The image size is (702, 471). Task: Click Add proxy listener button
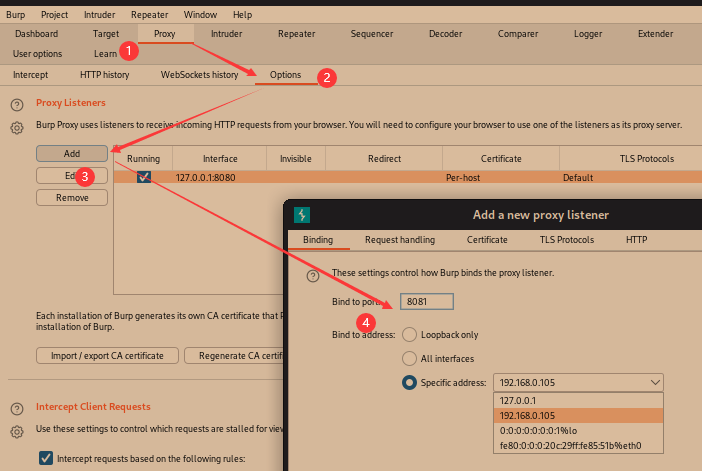(x=72, y=154)
